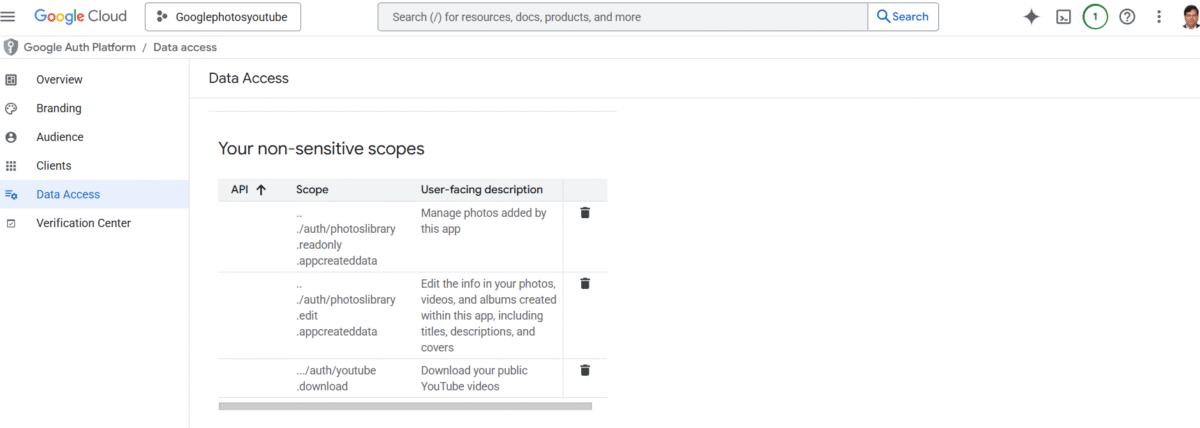The height and width of the screenshot is (428, 1200).
Task: Delete the photoslibrary.edit.appcreateddata scope
Action: [585, 284]
